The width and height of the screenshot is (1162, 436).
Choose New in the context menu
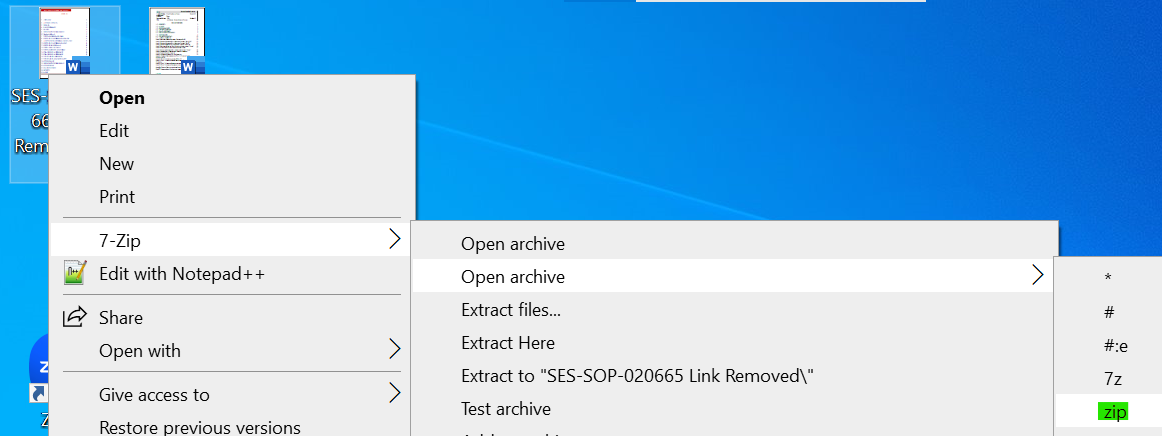pos(116,164)
